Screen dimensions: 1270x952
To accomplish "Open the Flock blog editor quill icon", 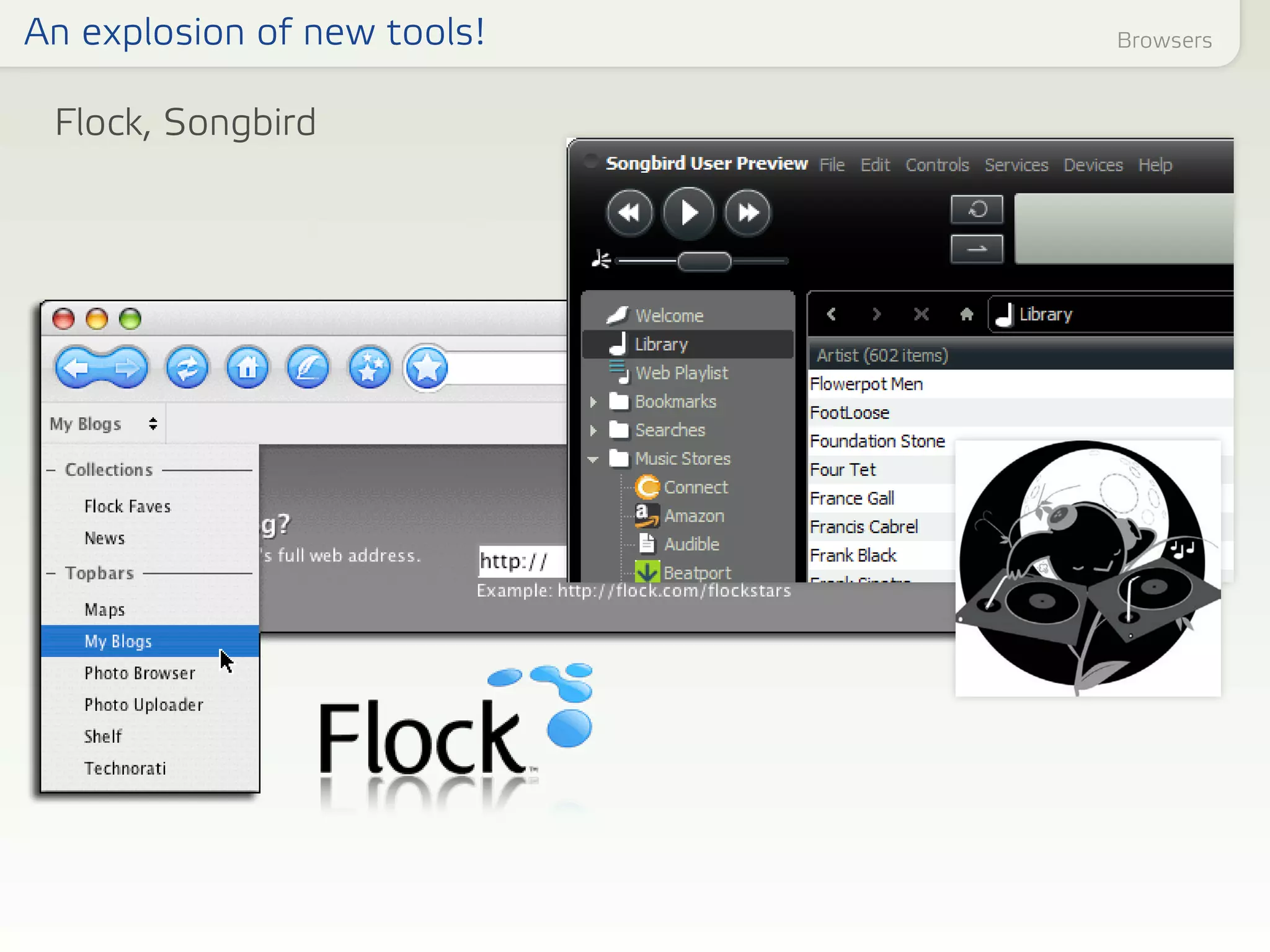I will [308, 368].
